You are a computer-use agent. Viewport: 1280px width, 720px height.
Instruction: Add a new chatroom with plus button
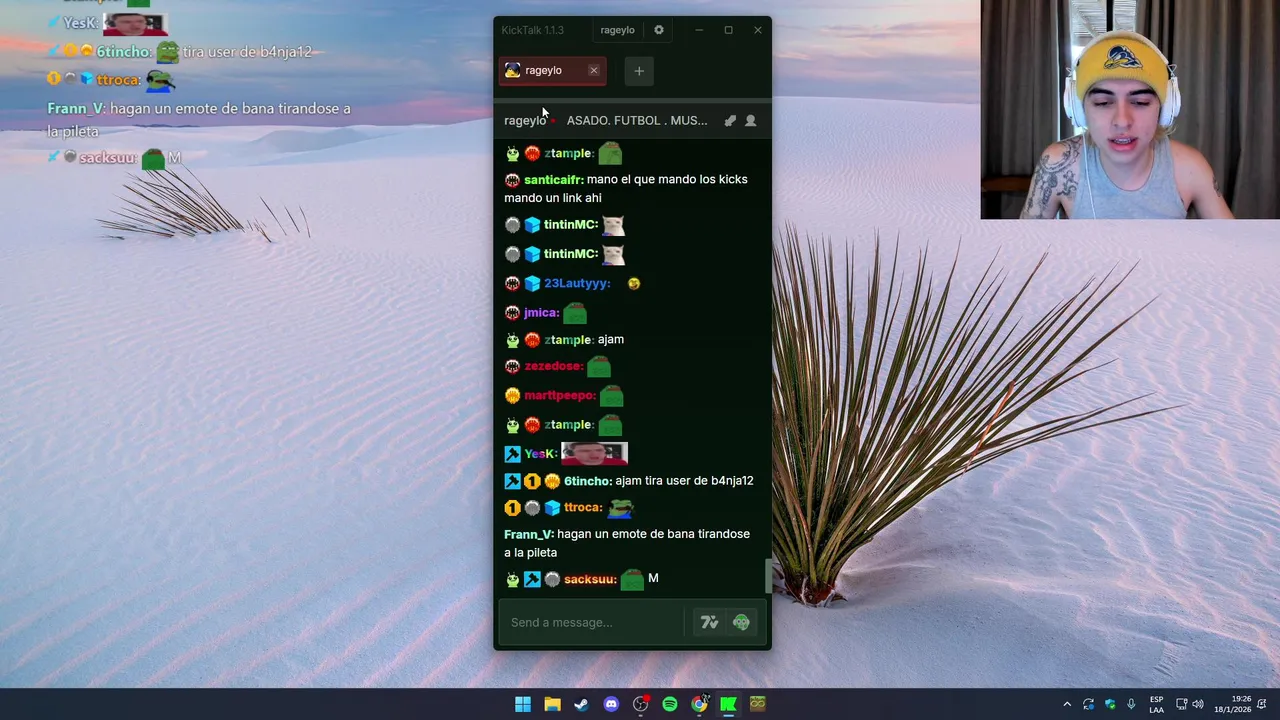[x=639, y=70]
